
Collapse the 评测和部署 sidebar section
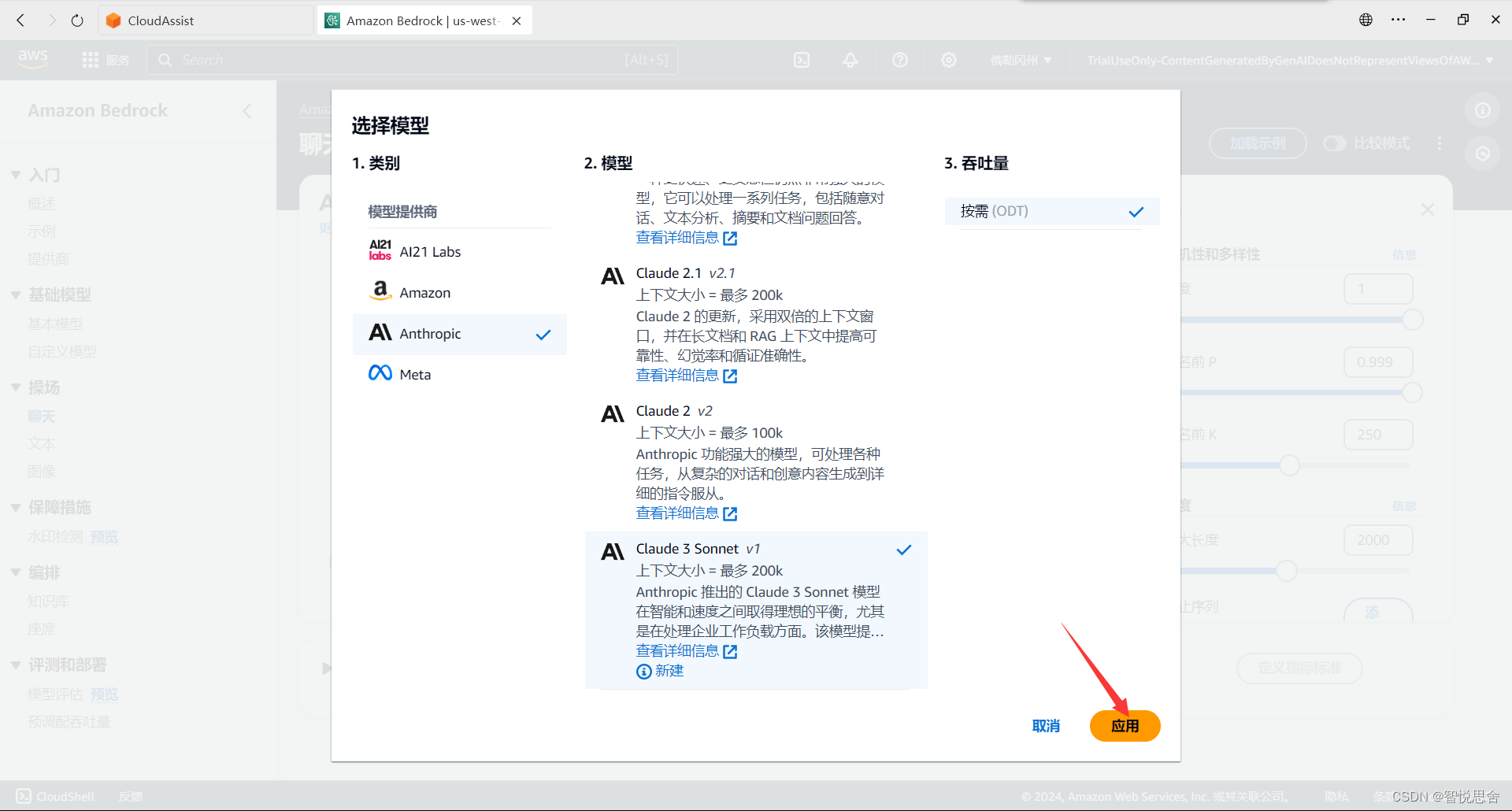(16, 665)
